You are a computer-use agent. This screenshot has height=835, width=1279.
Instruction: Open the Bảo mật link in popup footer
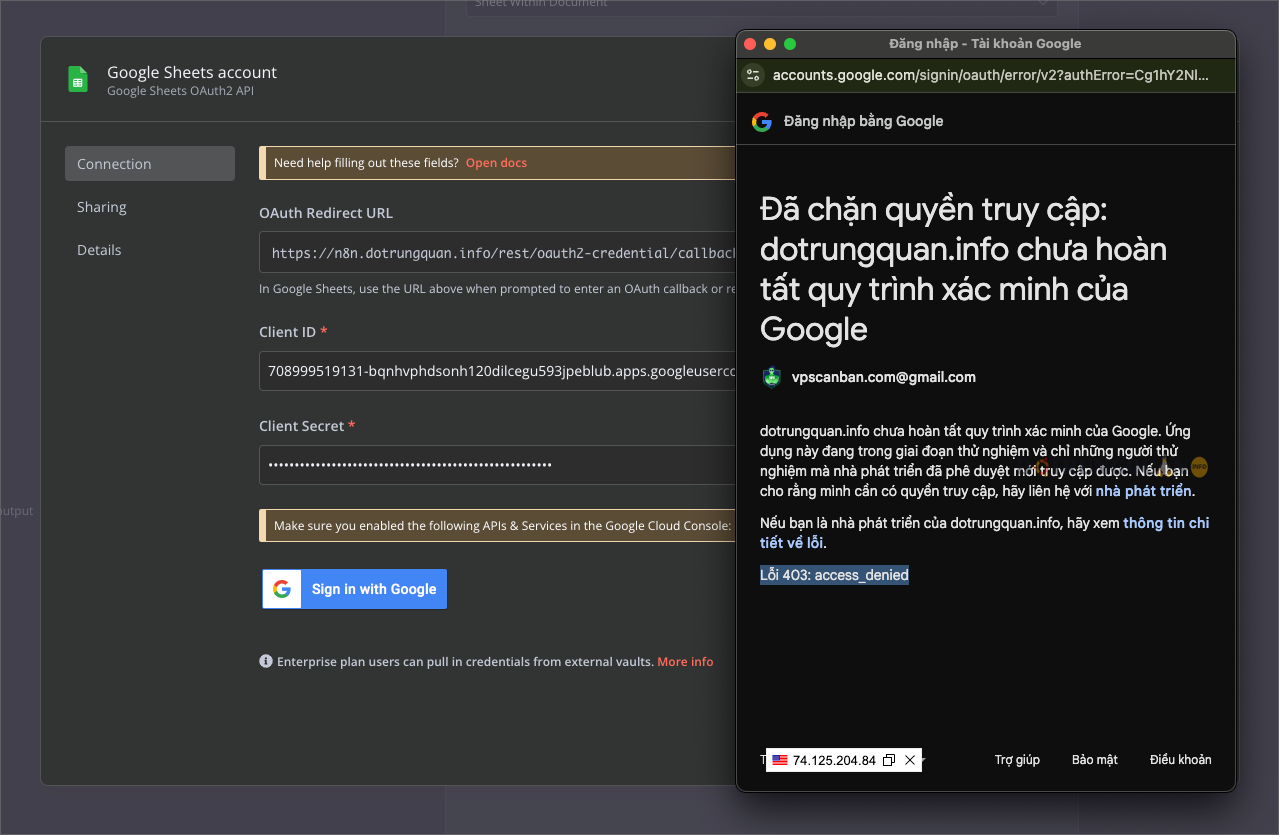click(x=1095, y=760)
